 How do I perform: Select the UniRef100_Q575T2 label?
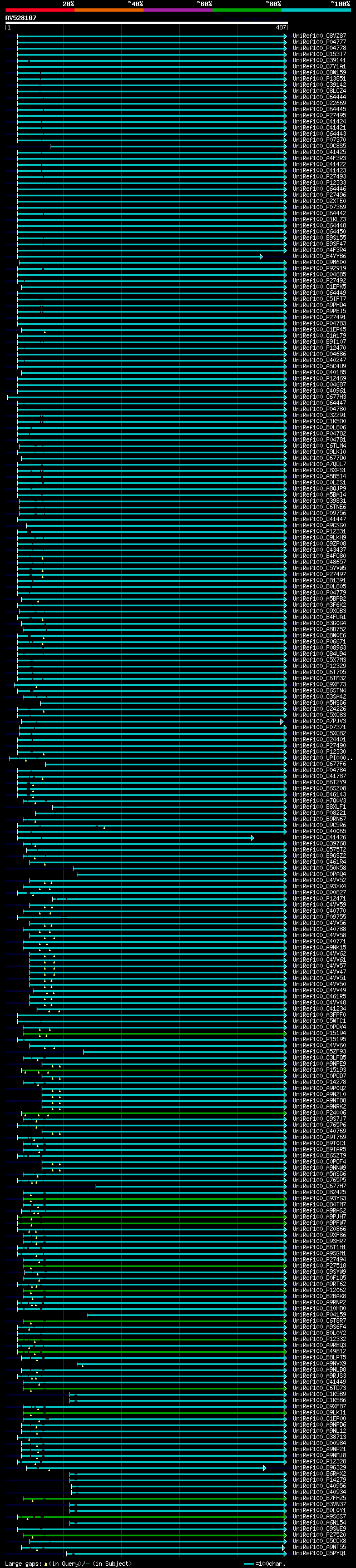point(319,850)
